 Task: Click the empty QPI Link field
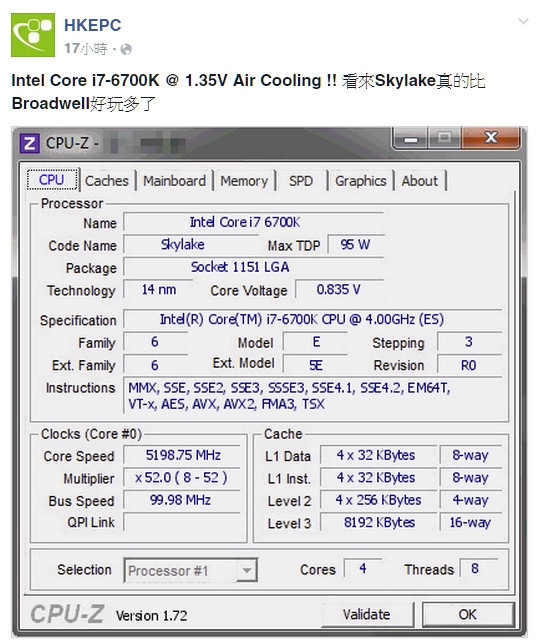[182, 522]
